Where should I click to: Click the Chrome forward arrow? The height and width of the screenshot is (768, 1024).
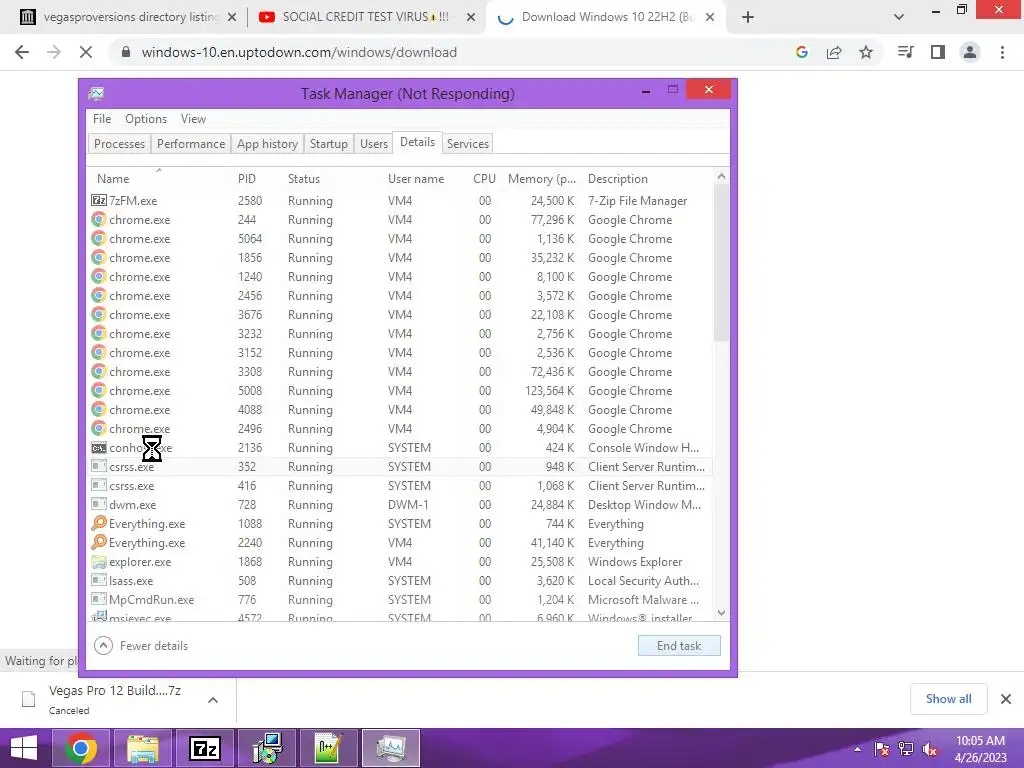coord(54,52)
